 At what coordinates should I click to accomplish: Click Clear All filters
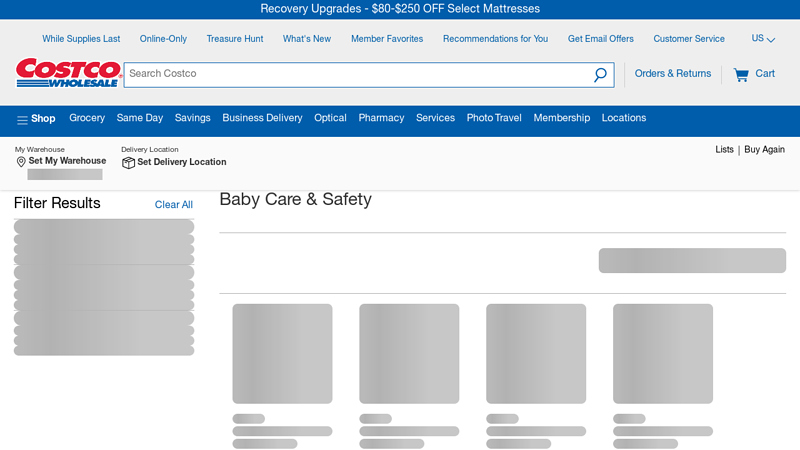pyautogui.click(x=173, y=205)
